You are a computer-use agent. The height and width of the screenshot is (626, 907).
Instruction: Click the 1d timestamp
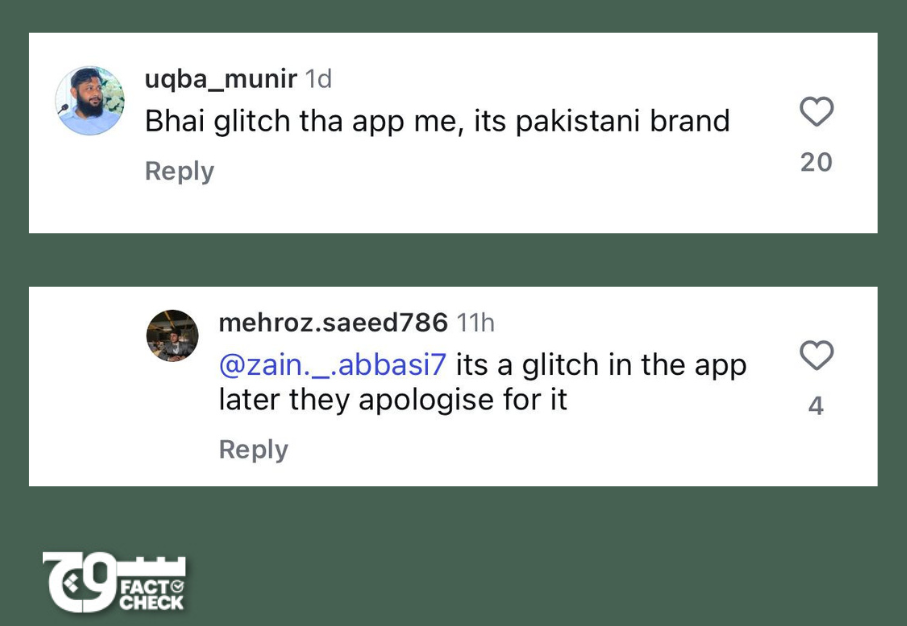coord(319,79)
